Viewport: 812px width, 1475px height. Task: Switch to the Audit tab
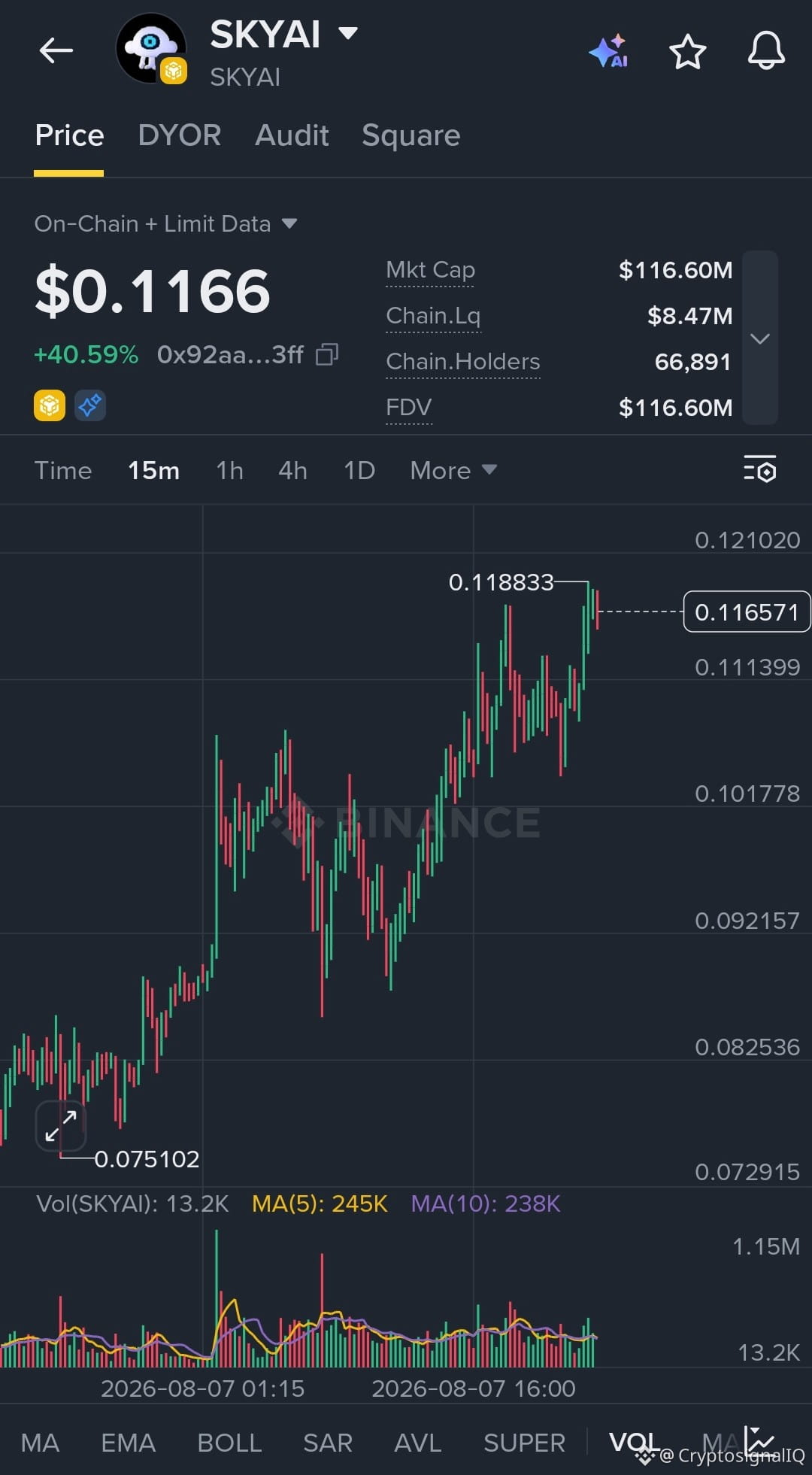292,135
